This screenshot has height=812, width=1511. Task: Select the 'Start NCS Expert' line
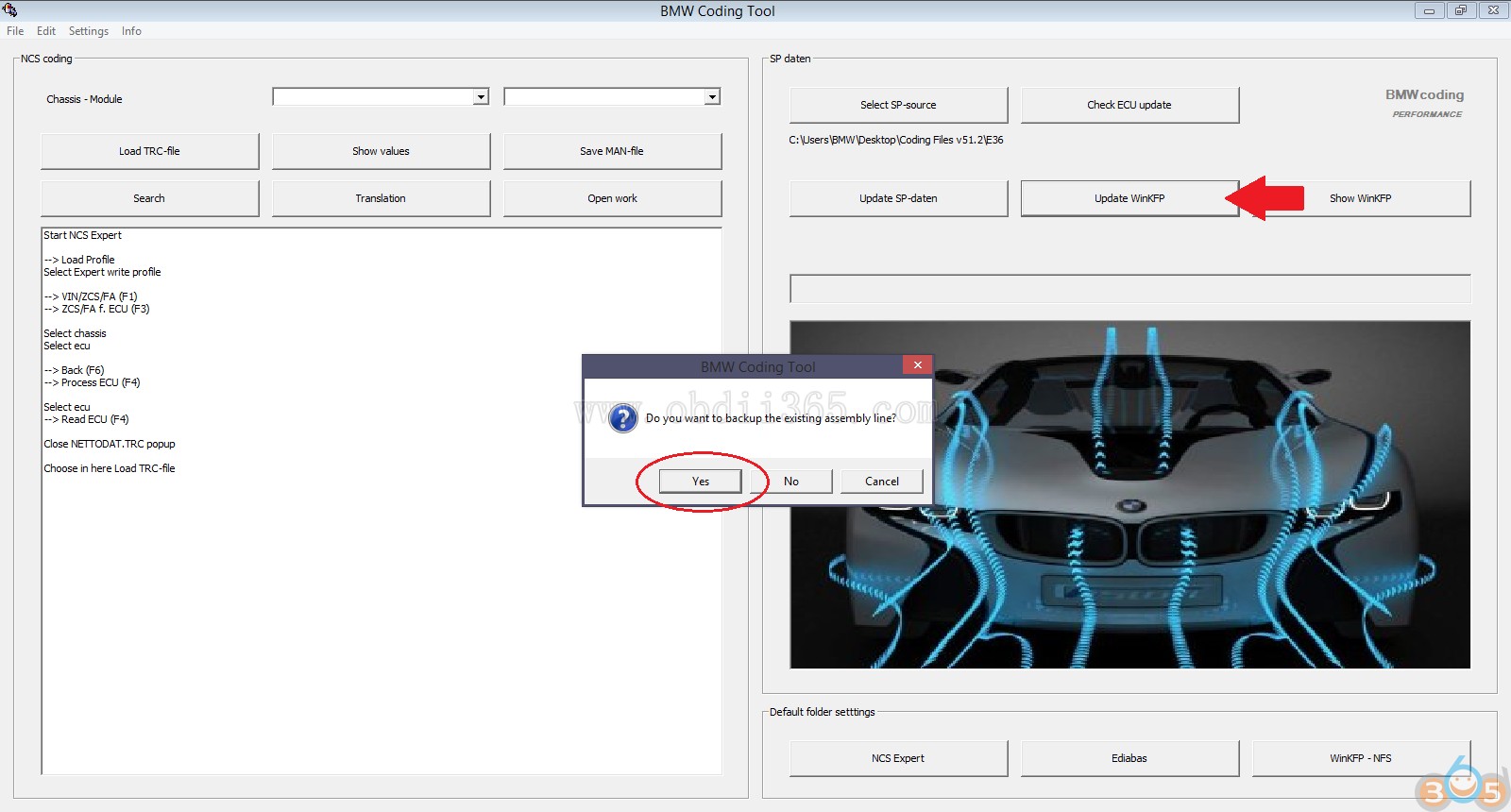click(x=82, y=235)
